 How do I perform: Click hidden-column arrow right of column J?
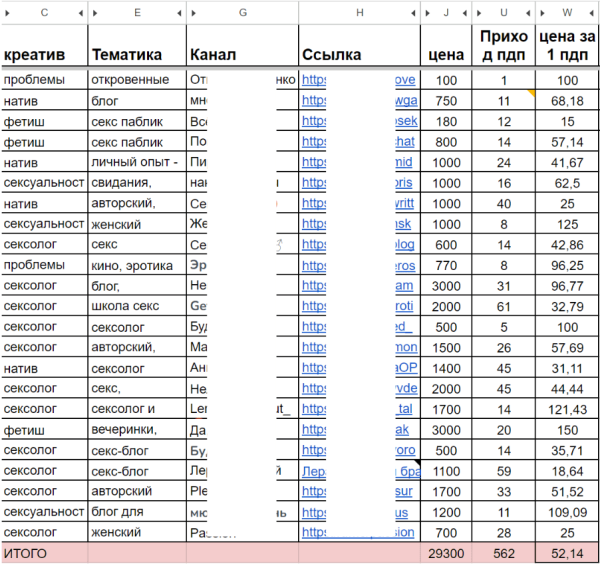463,13
